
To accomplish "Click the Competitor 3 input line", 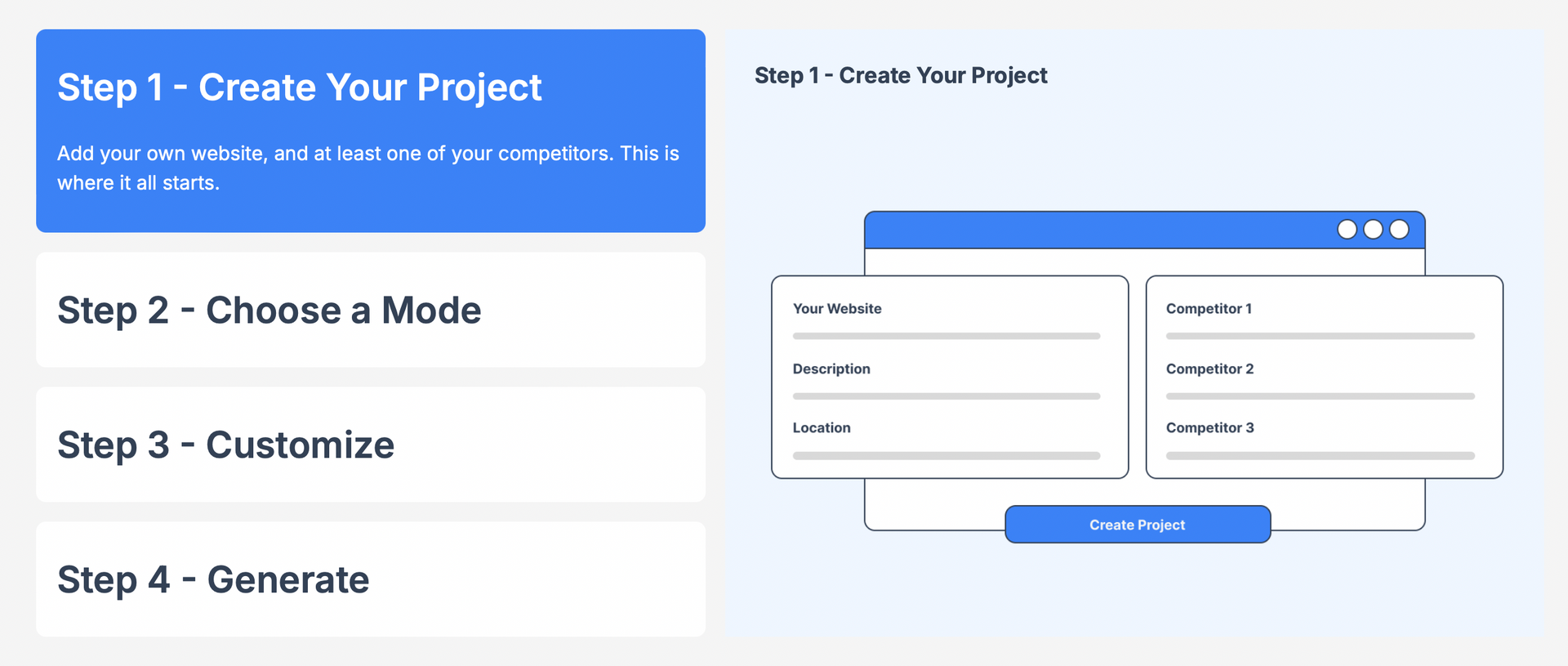I will [1321, 456].
